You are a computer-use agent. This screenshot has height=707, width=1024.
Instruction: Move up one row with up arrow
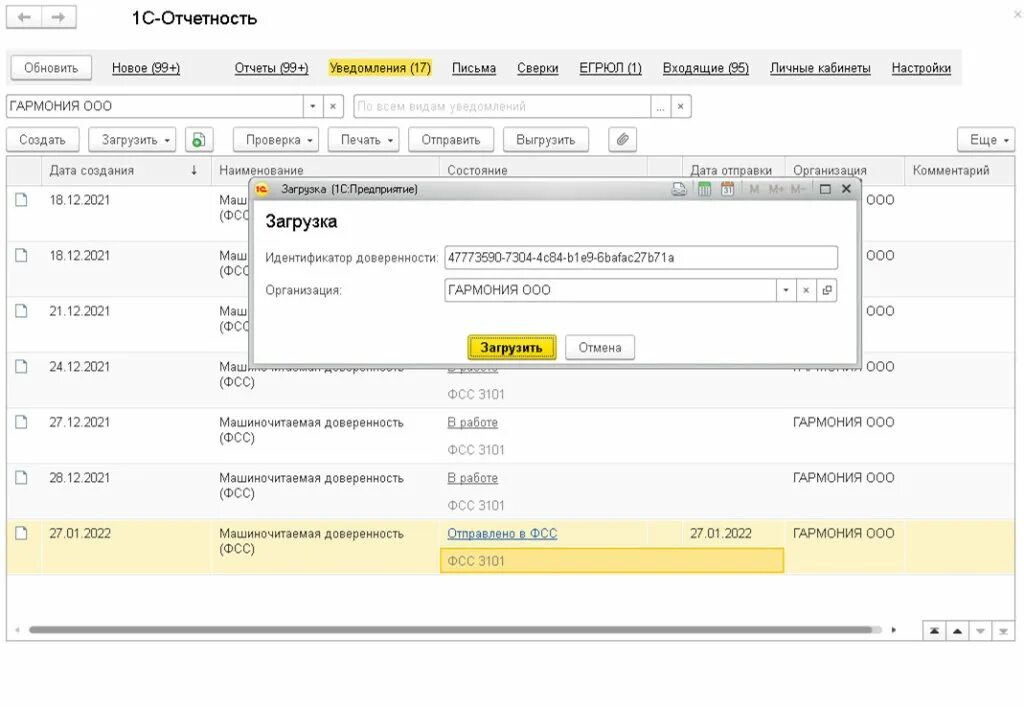coord(957,631)
